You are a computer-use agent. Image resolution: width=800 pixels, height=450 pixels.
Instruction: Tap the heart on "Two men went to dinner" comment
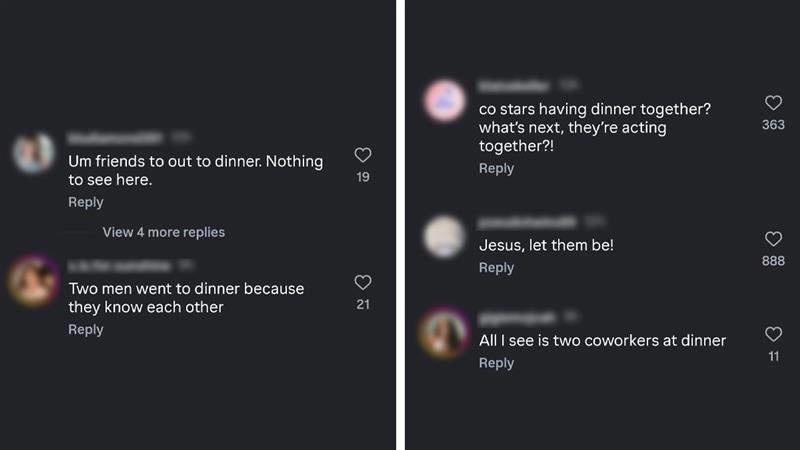point(363,283)
